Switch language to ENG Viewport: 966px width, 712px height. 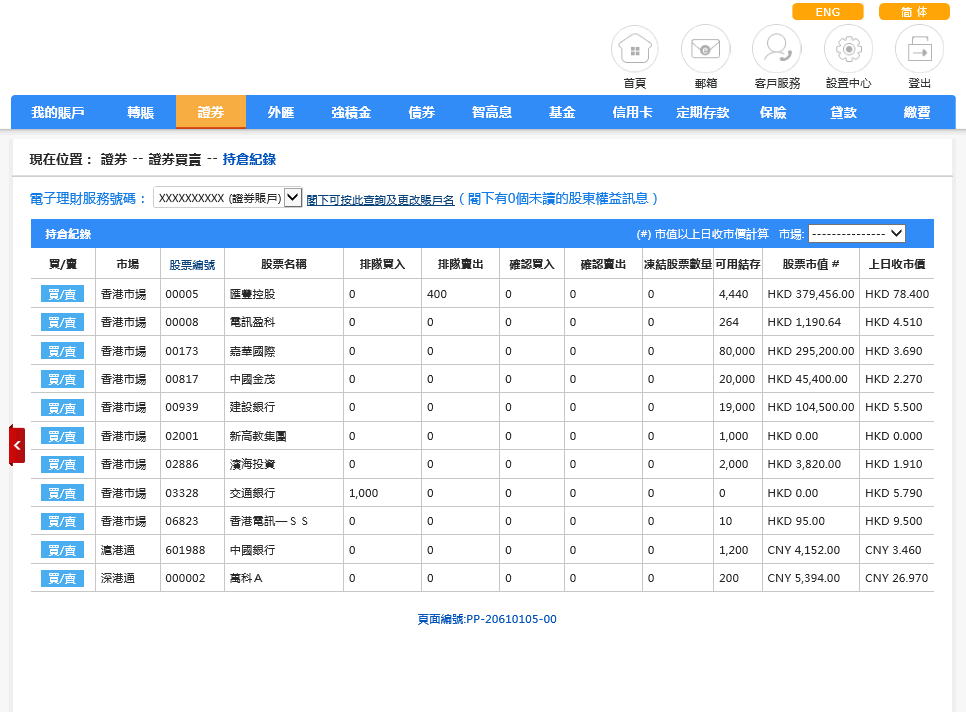[x=827, y=12]
